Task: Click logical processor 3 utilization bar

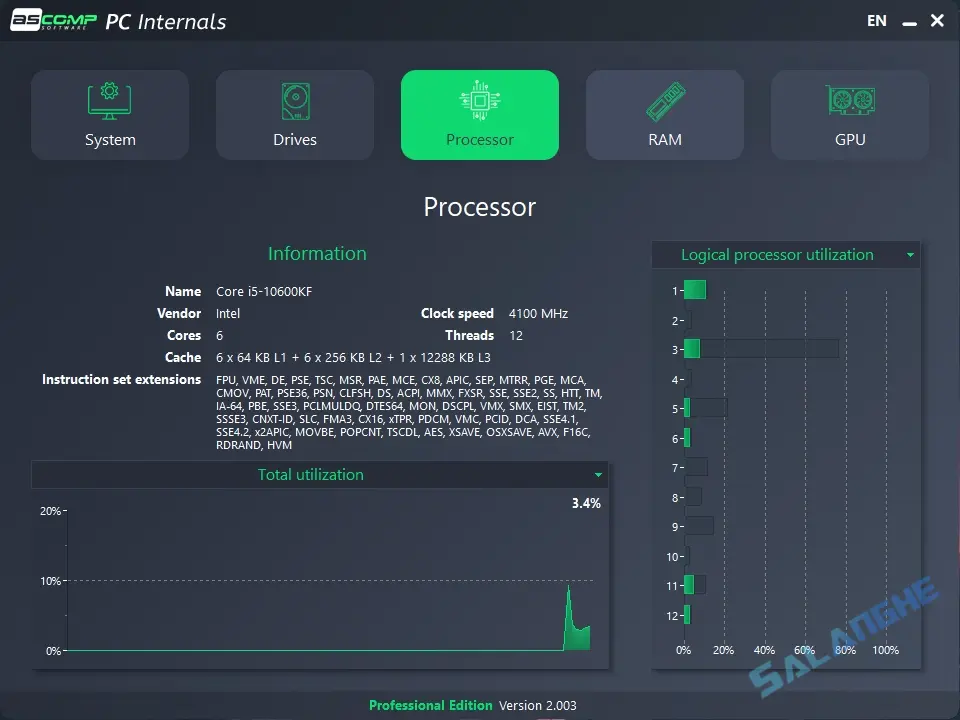Action: 692,349
